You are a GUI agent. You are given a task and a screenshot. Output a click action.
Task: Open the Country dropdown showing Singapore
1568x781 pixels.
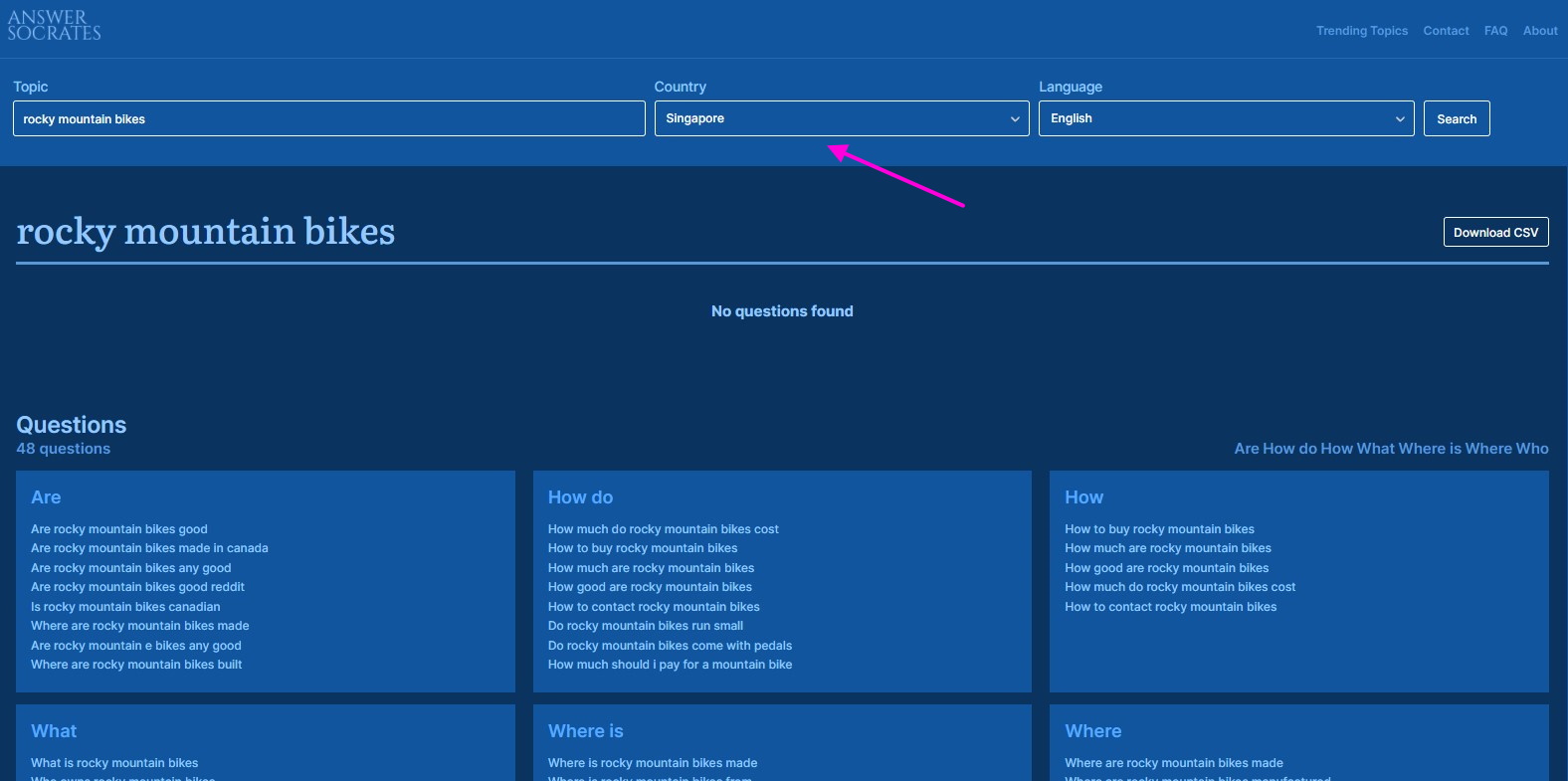pos(842,118)
